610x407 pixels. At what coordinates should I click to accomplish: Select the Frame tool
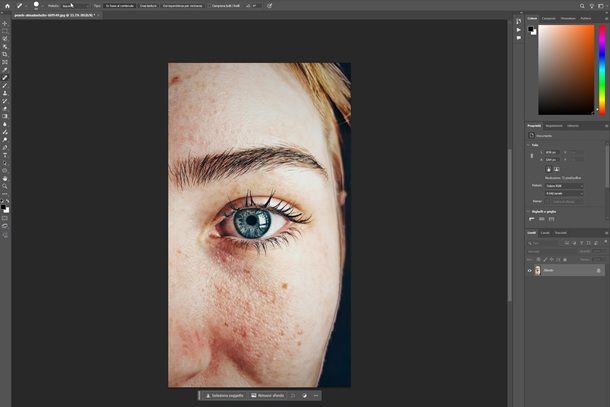(x=5, y=62)
